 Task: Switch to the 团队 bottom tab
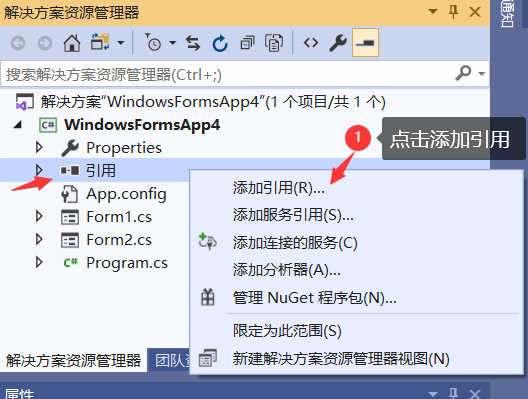point(169,360)
